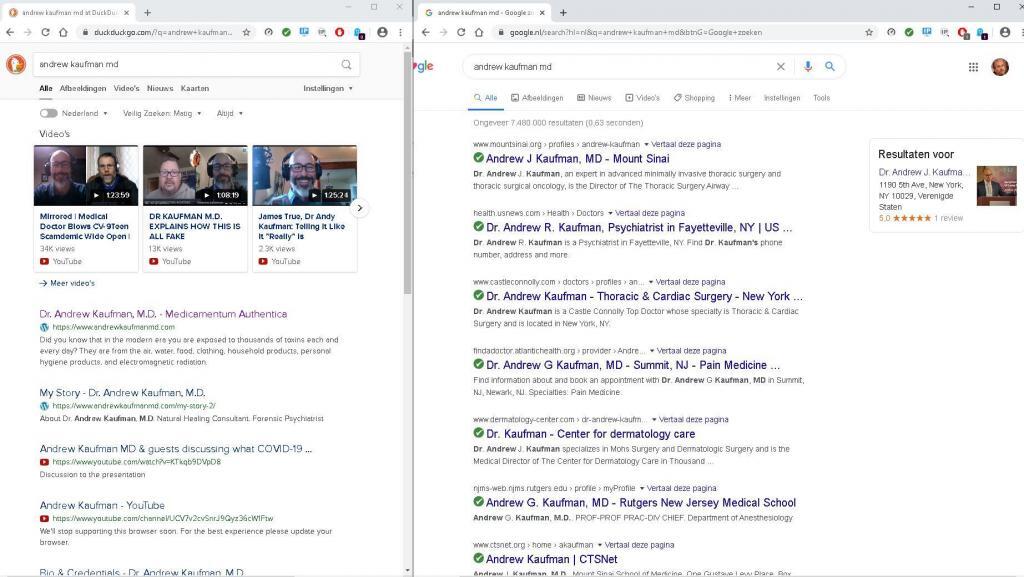Expand health.usnews.com result dropdown arrow
The image size is (1024, 577).
(x=611, y=213)
